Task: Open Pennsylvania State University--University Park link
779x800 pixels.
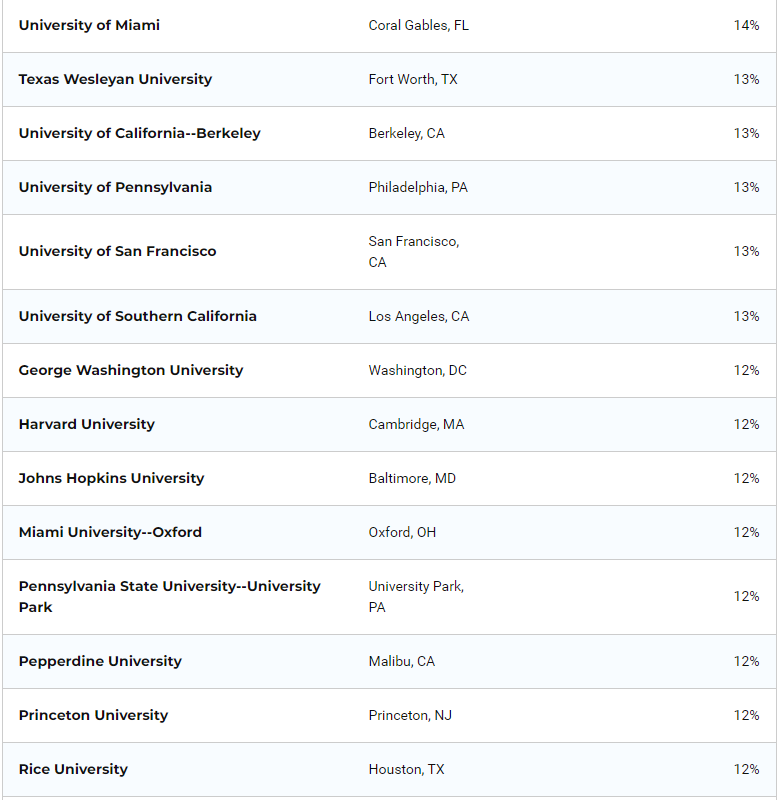Action: click(x=169, y=586)
